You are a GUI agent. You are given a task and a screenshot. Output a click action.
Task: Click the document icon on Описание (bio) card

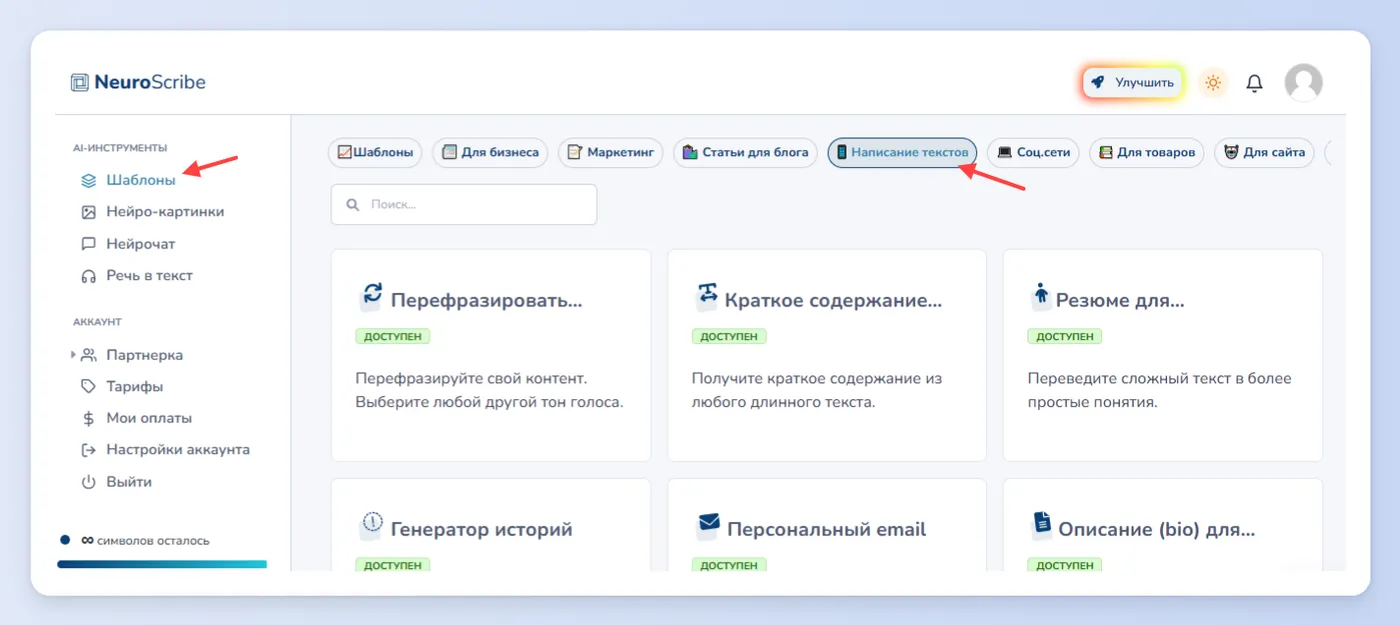(x=1042, y=524)
